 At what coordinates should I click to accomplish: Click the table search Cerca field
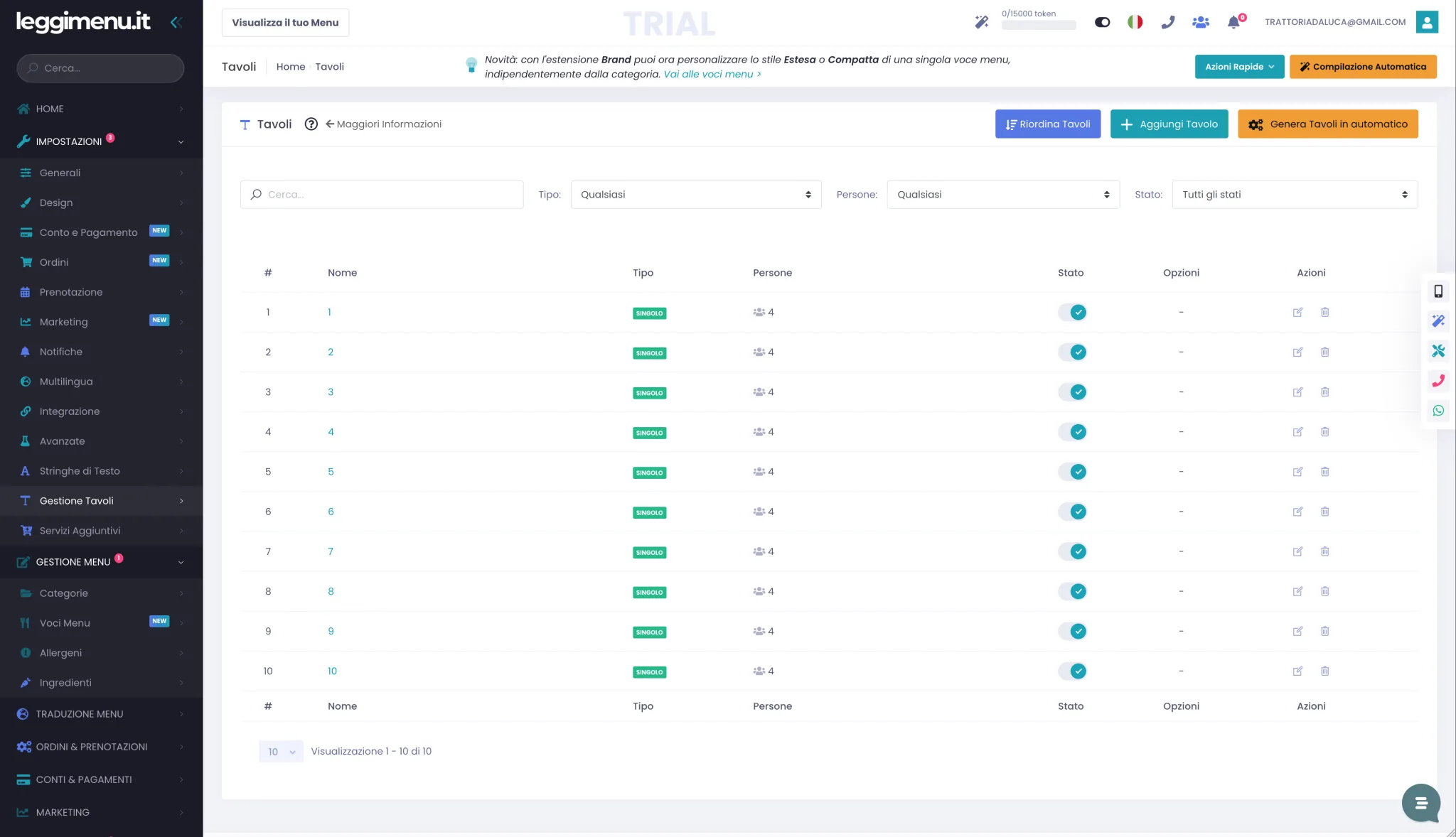click(382, 195)
